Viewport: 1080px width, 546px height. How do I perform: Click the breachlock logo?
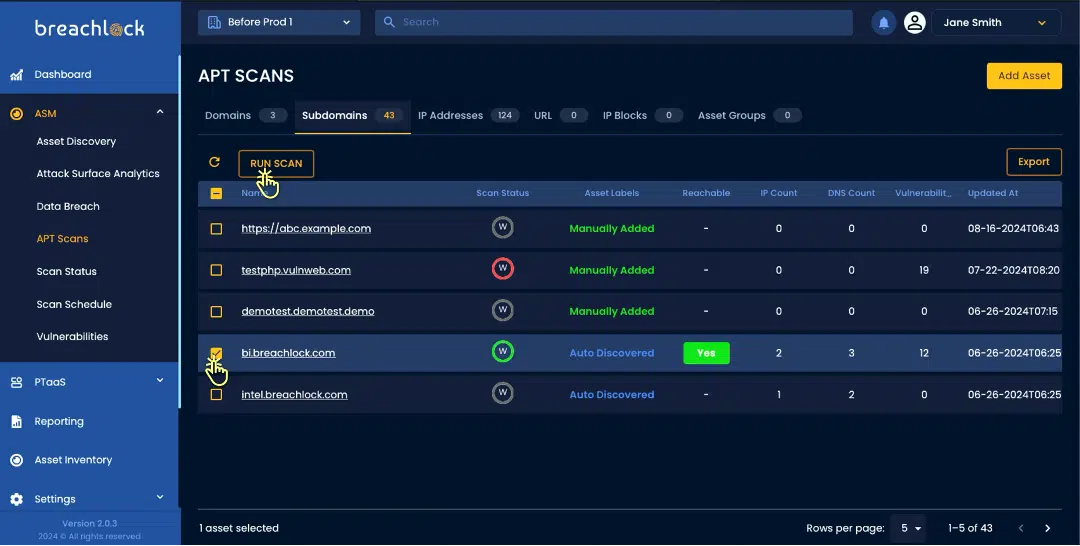click(x=90, y=28)
